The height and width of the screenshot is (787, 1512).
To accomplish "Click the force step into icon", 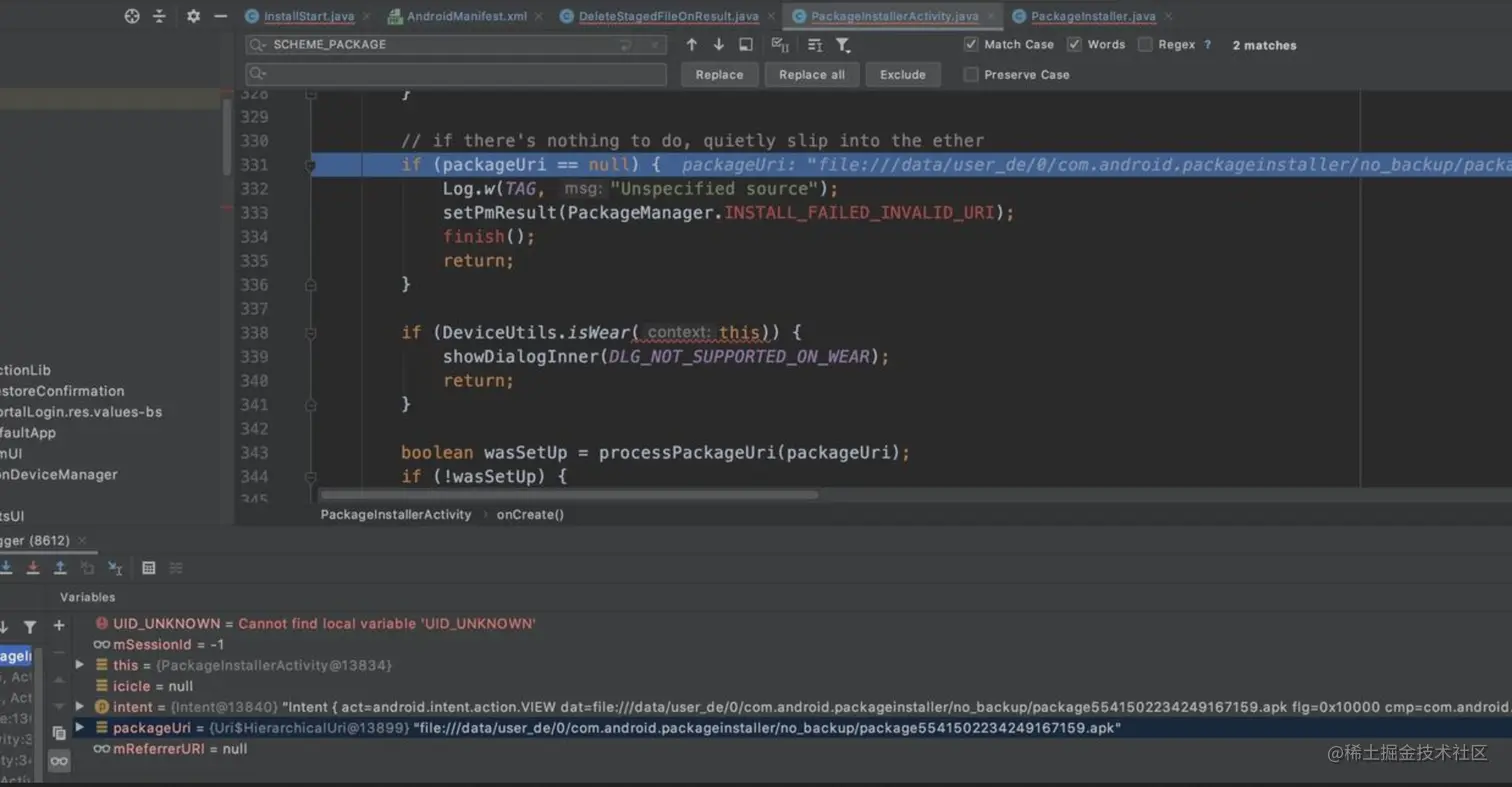I will pyautogui.click(x=33, y=568).
